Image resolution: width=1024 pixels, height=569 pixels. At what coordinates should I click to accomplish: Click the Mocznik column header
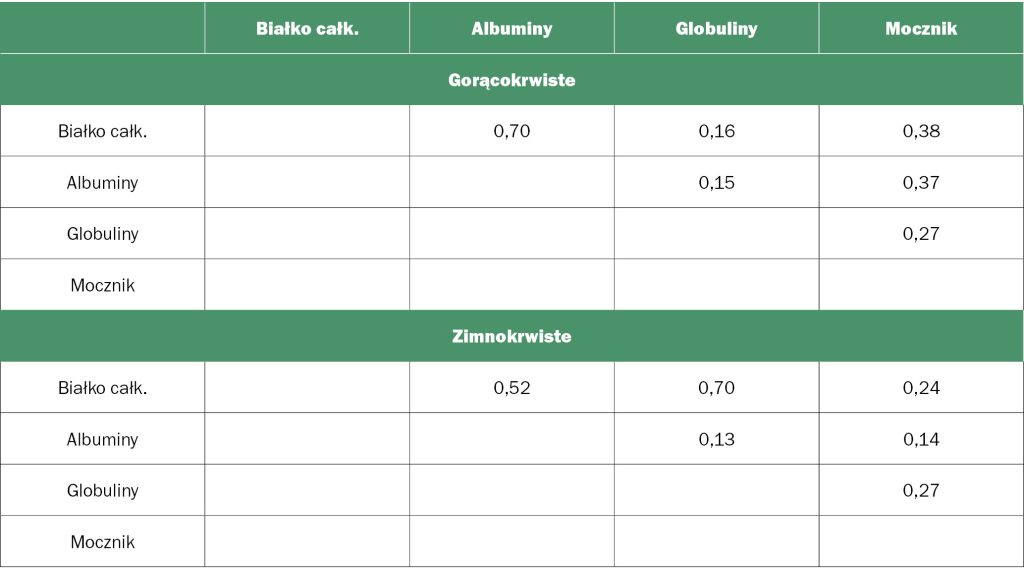[x=921, y=28]
